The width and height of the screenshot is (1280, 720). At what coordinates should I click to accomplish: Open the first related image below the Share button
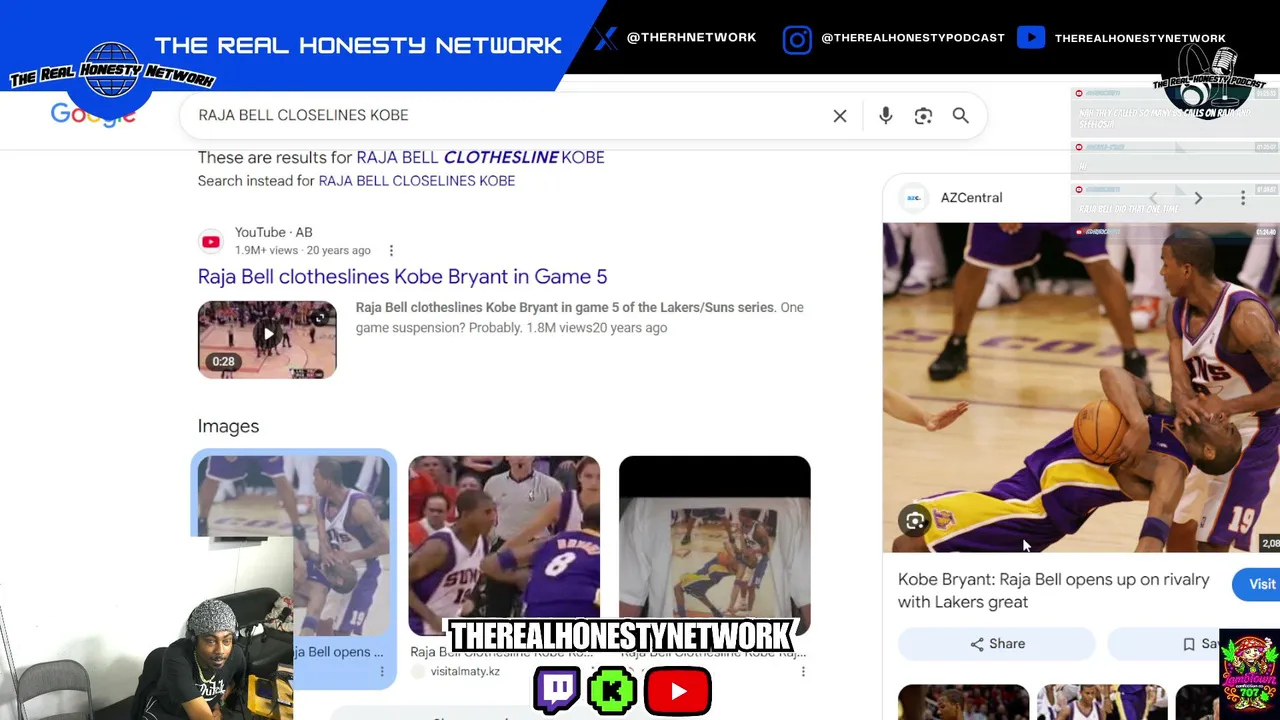(x=963, y=702)
